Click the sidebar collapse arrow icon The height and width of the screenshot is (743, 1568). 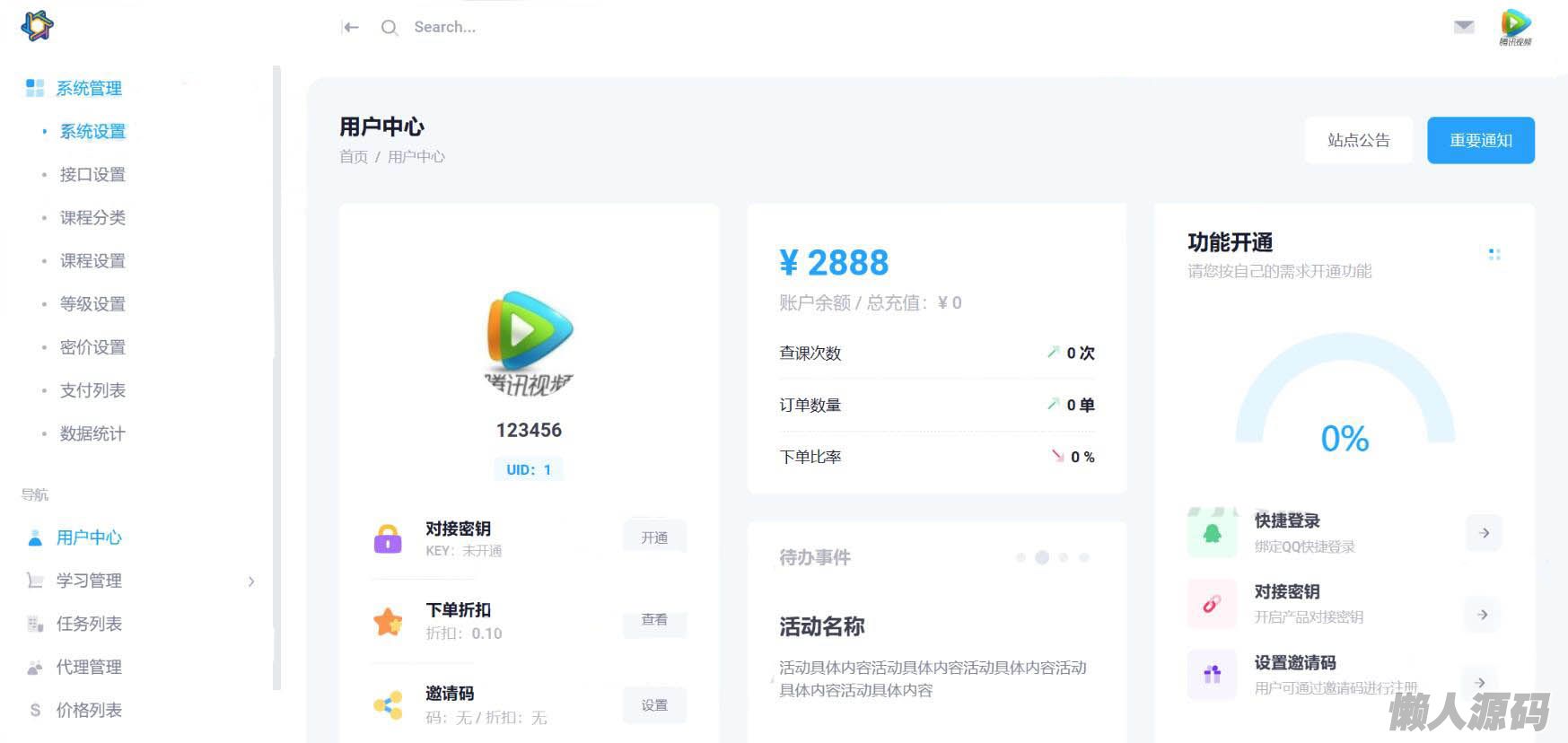coord(351,27)
